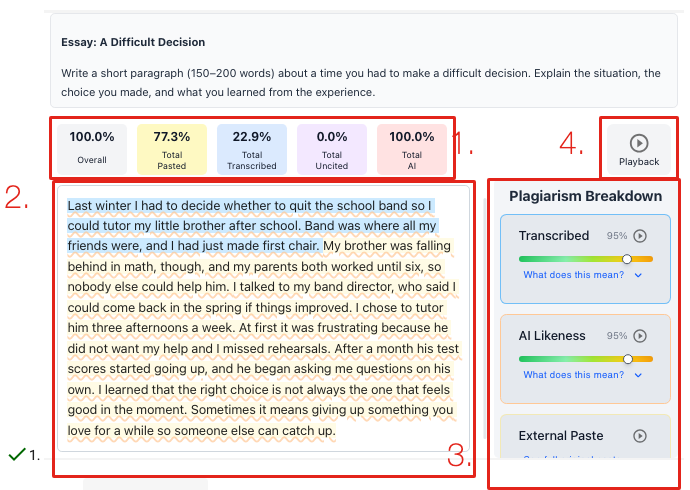Viewport: 690px width, 490px height.
Task: Select the 0.0% Total Uncited card
Action: (332, 150)
